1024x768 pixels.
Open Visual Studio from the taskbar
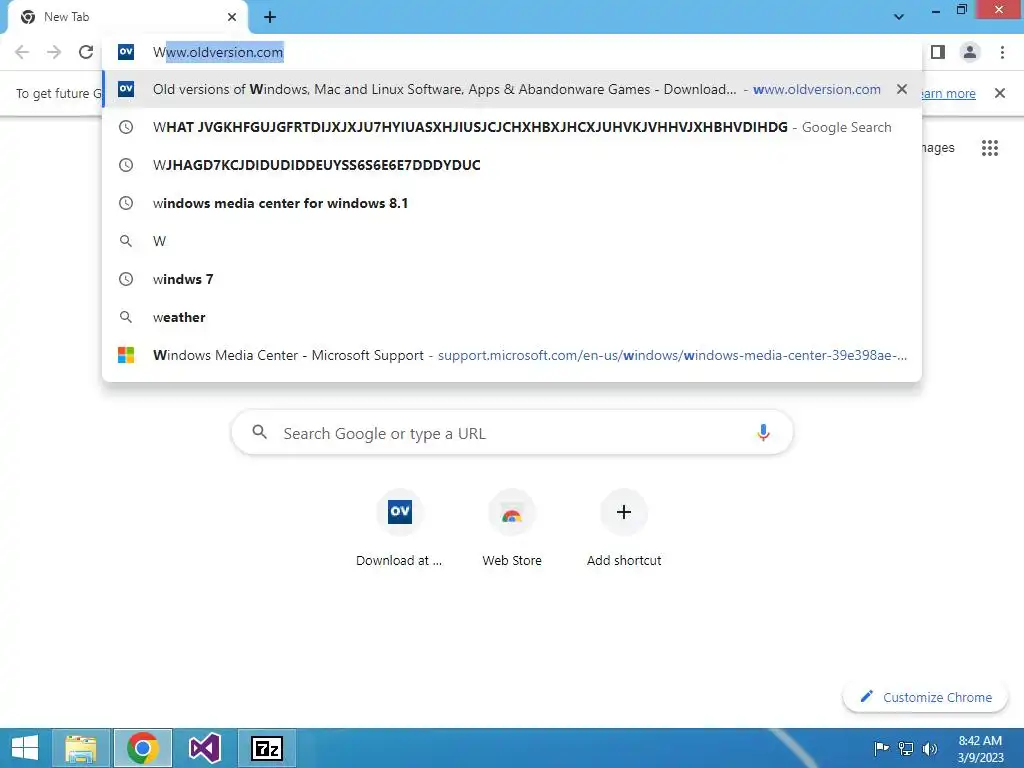coord(204,748)
